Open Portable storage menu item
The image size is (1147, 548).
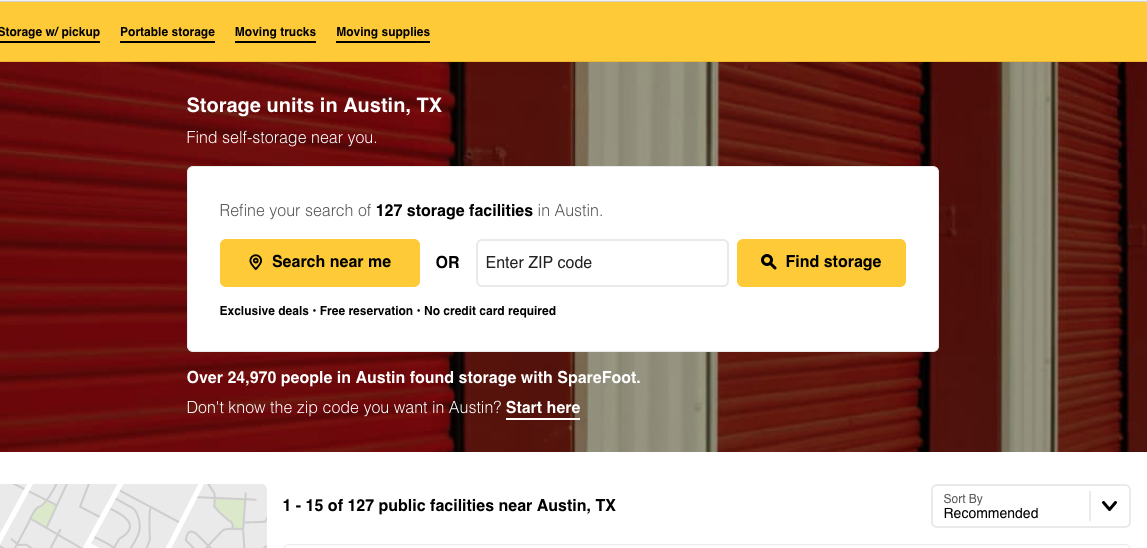[168, 32]
